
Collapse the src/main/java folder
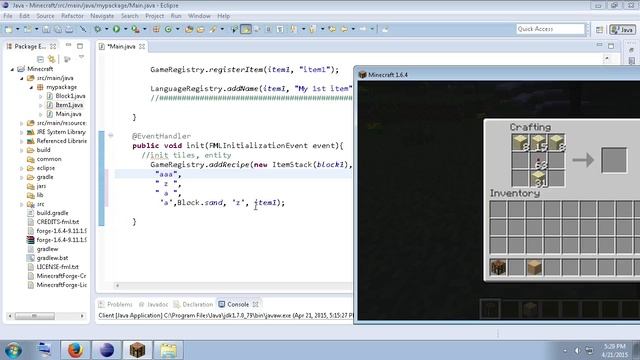(22, 78)
